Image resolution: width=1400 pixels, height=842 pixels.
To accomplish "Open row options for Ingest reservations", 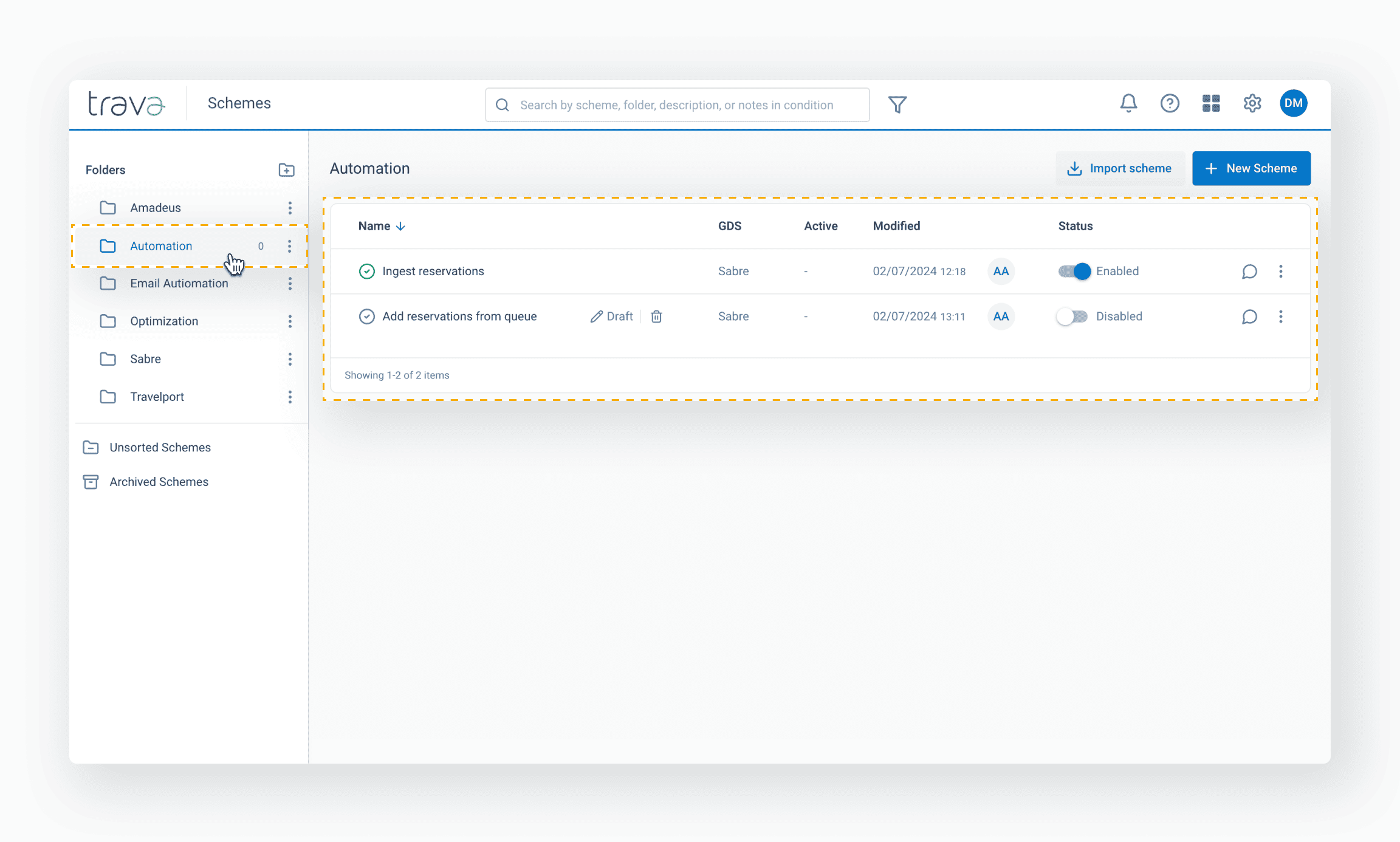I will [1281, 272].
